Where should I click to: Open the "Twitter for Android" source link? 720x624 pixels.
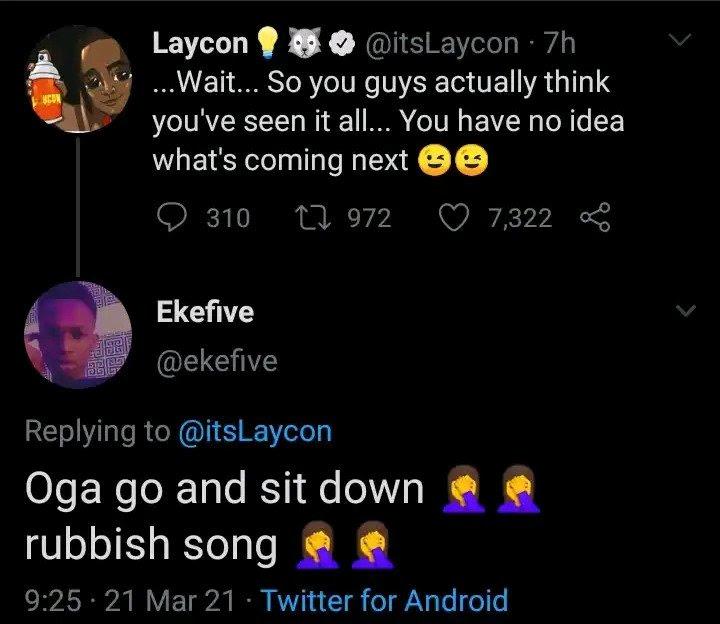click(387, 601)
